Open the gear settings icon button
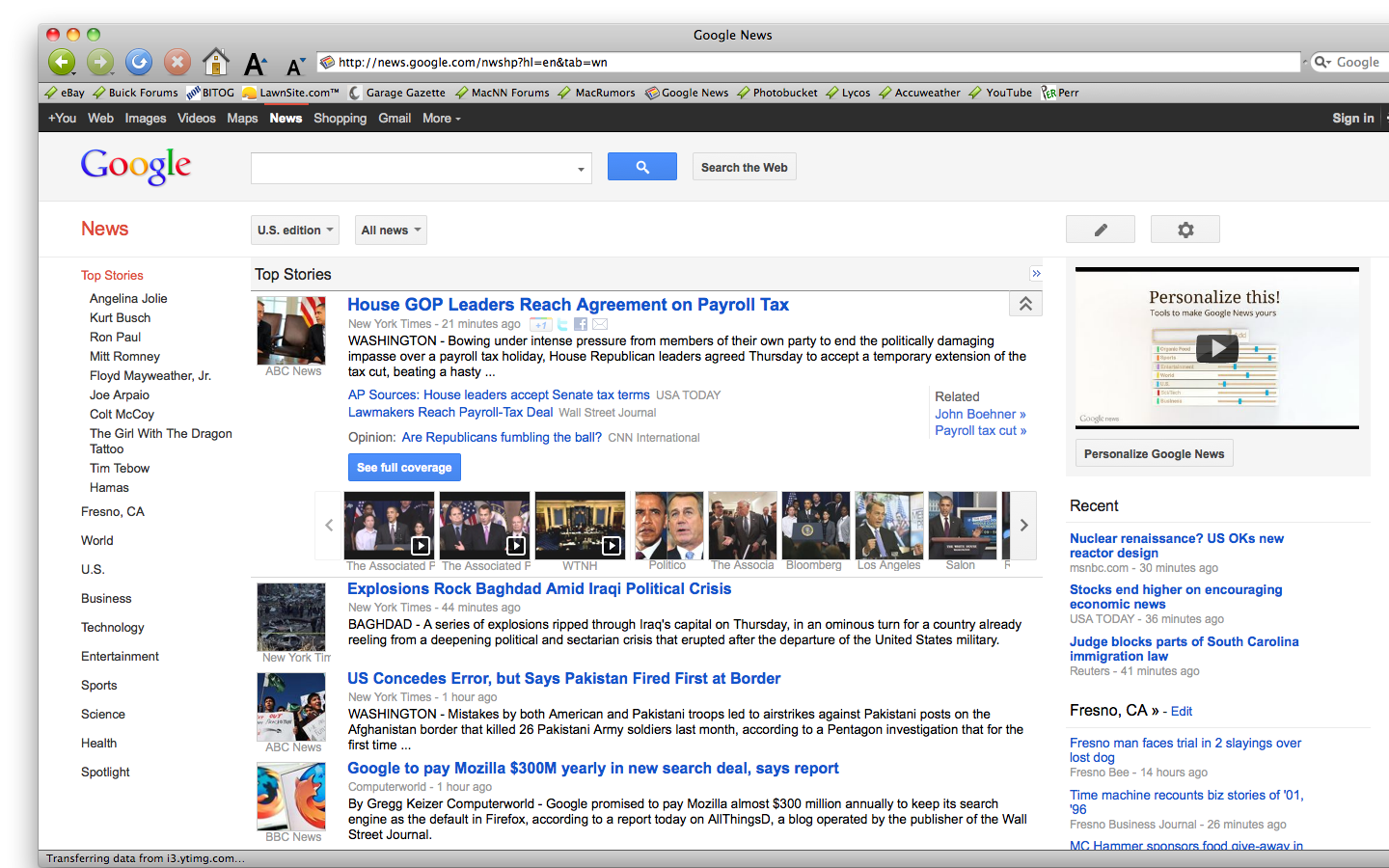1389x868 pixels. click(1185, 230)
